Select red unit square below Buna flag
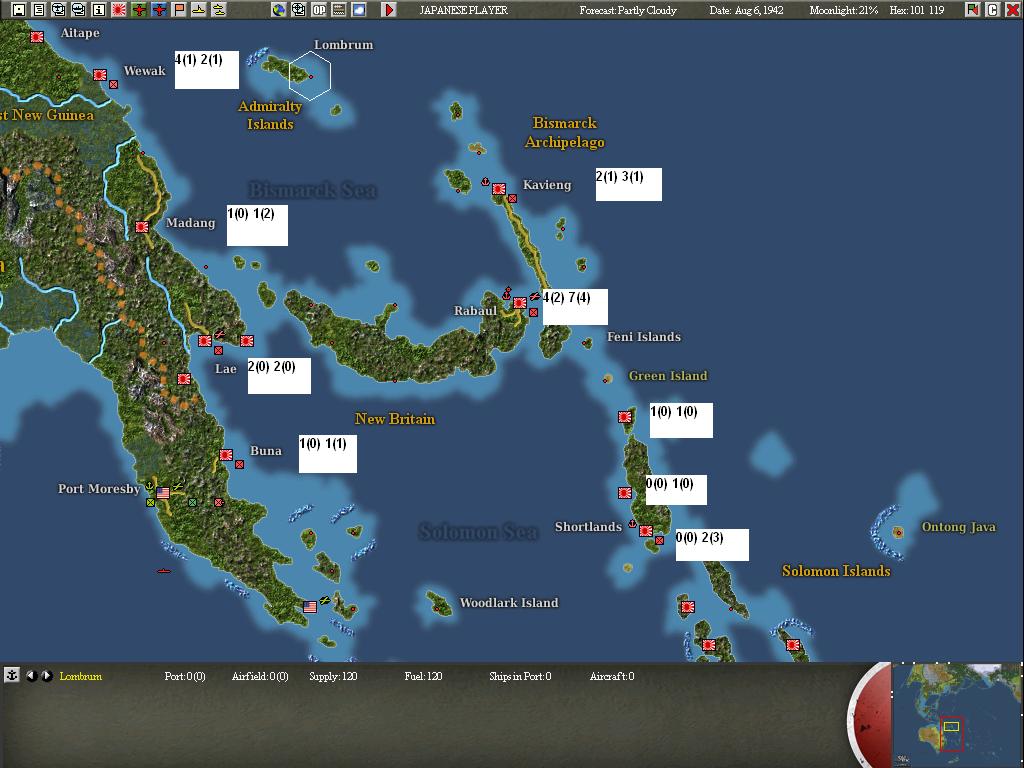The image size is (1024, 768). click(x=240, y=464)
